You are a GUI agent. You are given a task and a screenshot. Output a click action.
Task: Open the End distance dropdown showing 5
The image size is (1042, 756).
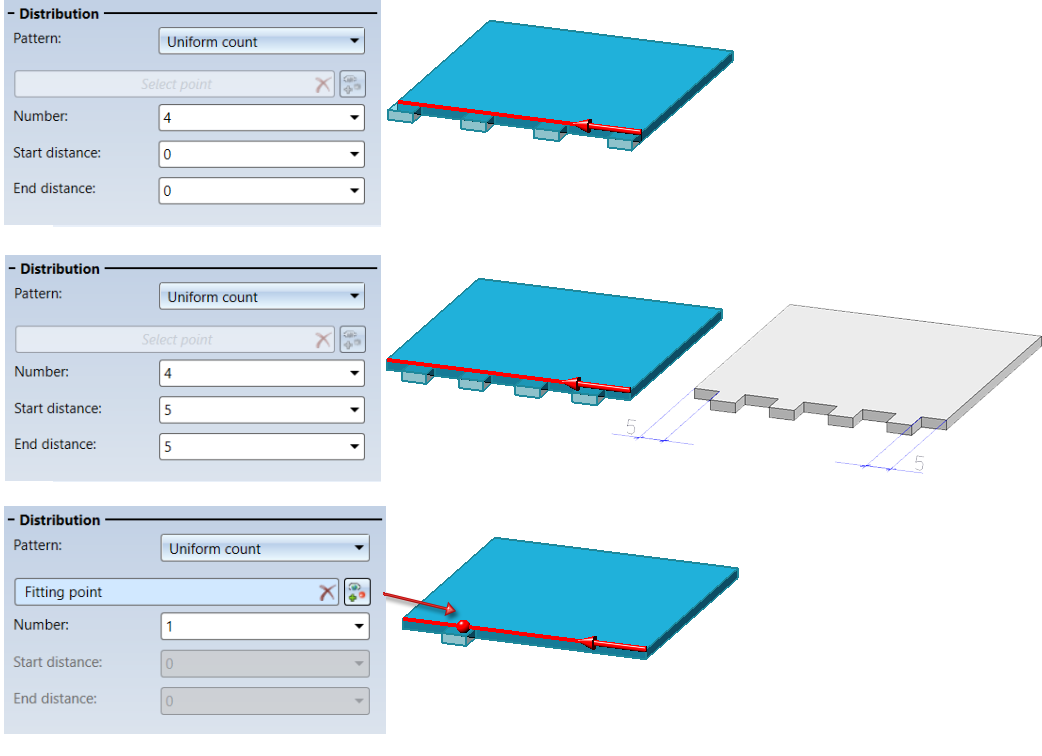point(262,446)
